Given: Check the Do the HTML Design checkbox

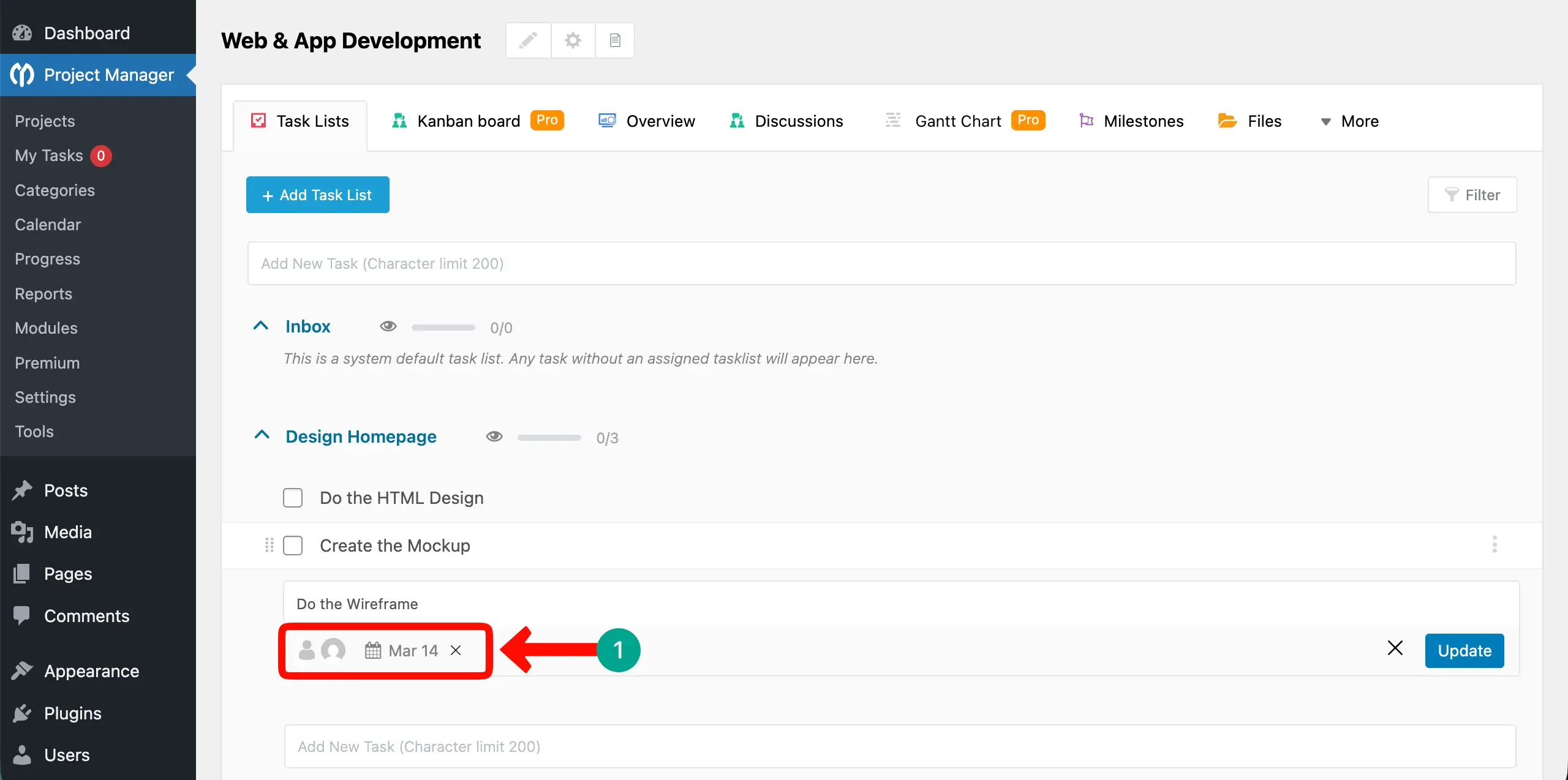Looking at the screenshot, I should coord(292,498).
